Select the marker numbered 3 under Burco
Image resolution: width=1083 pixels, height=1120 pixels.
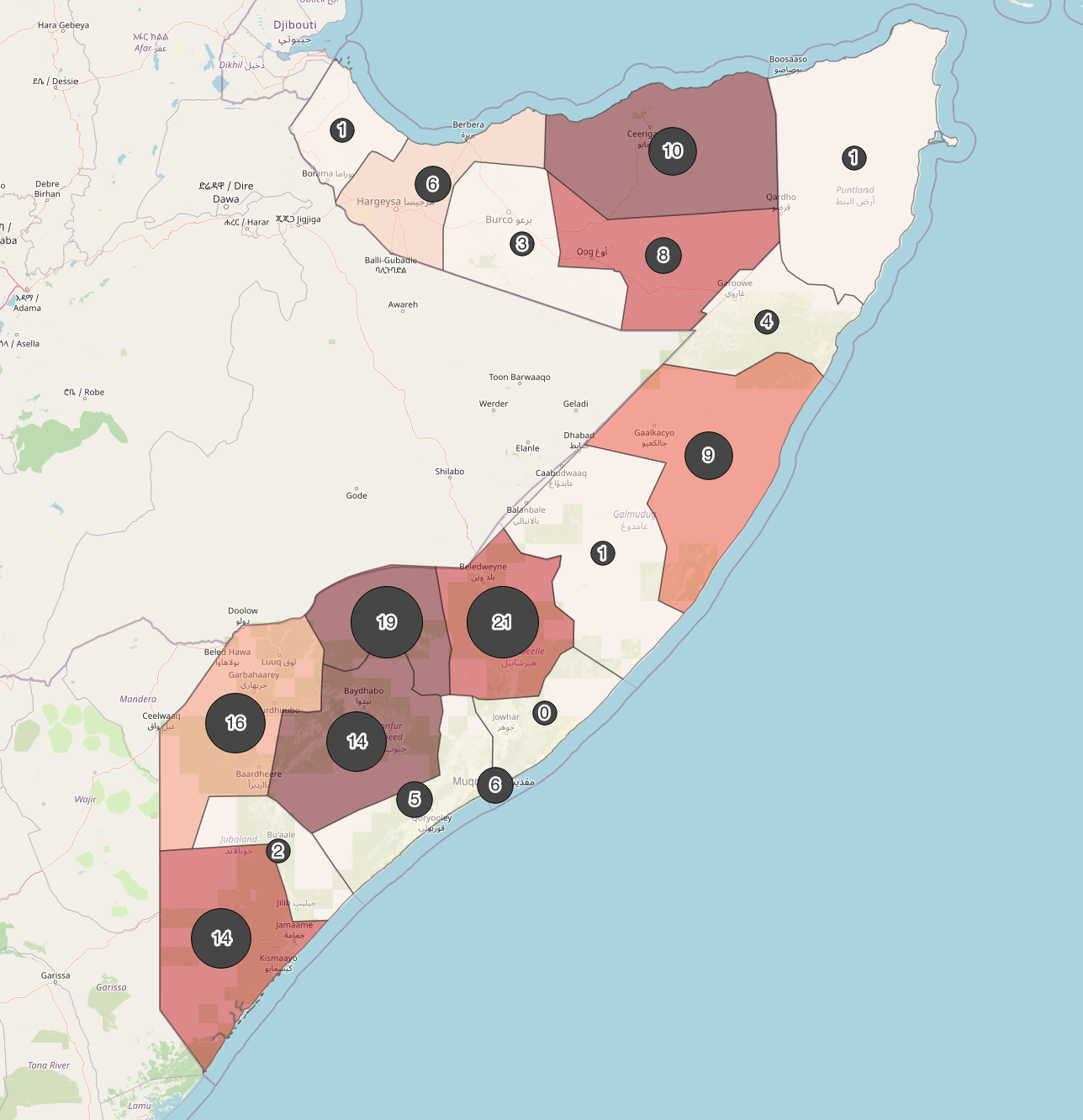[522, 244]
